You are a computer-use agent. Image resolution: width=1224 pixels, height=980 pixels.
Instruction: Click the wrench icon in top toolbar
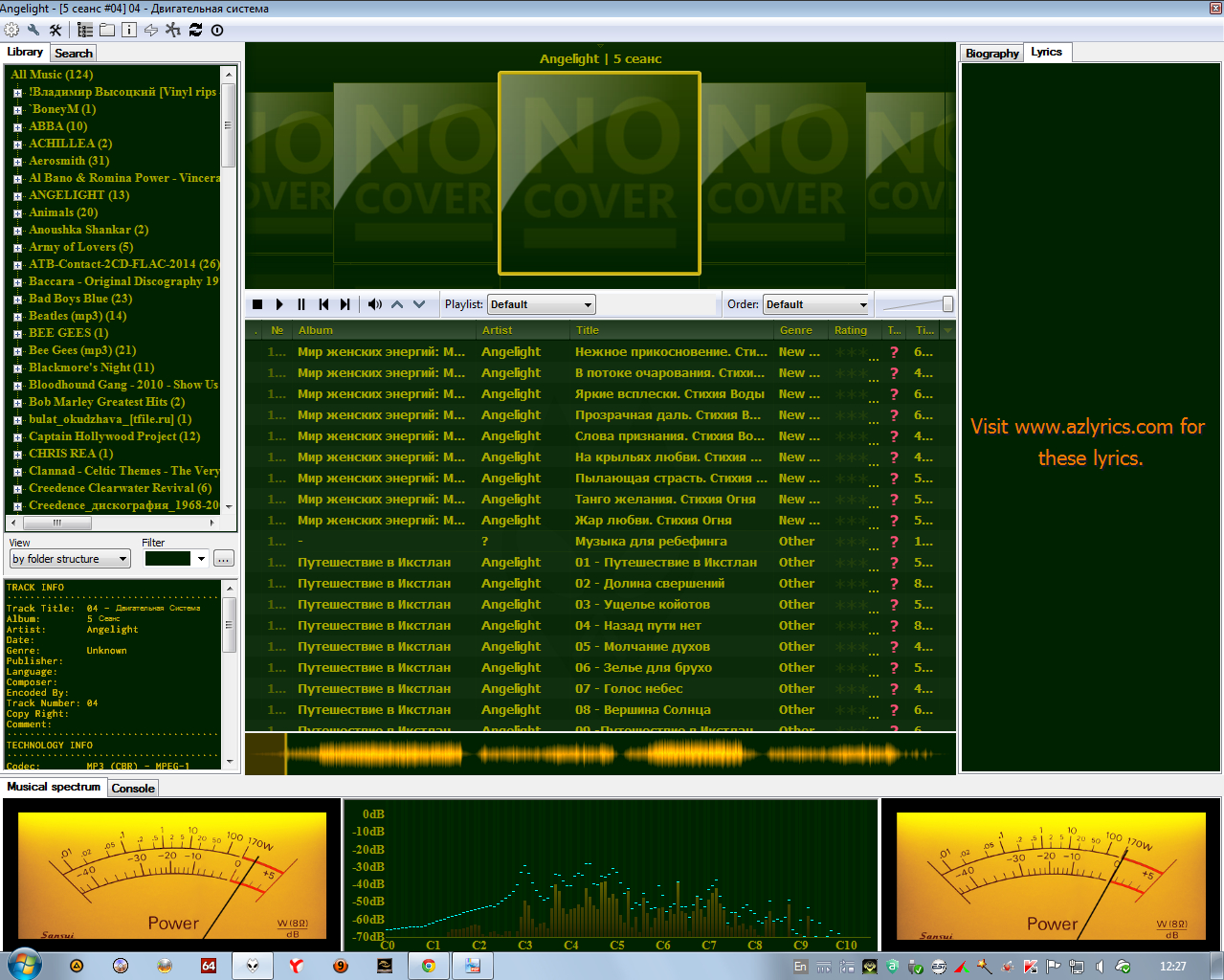point(33,30)
